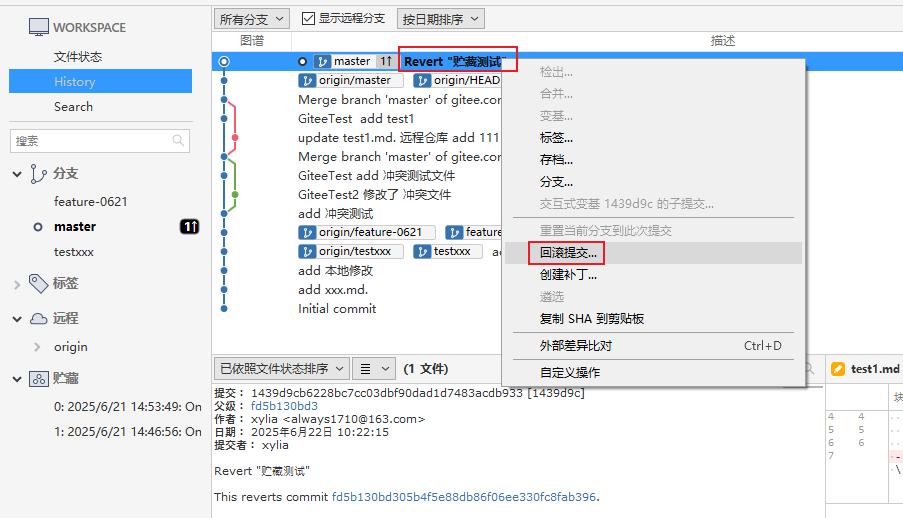Click the test1.md file icon
Viewport: 903px width, 518px height.
click(x=838, y=369)
